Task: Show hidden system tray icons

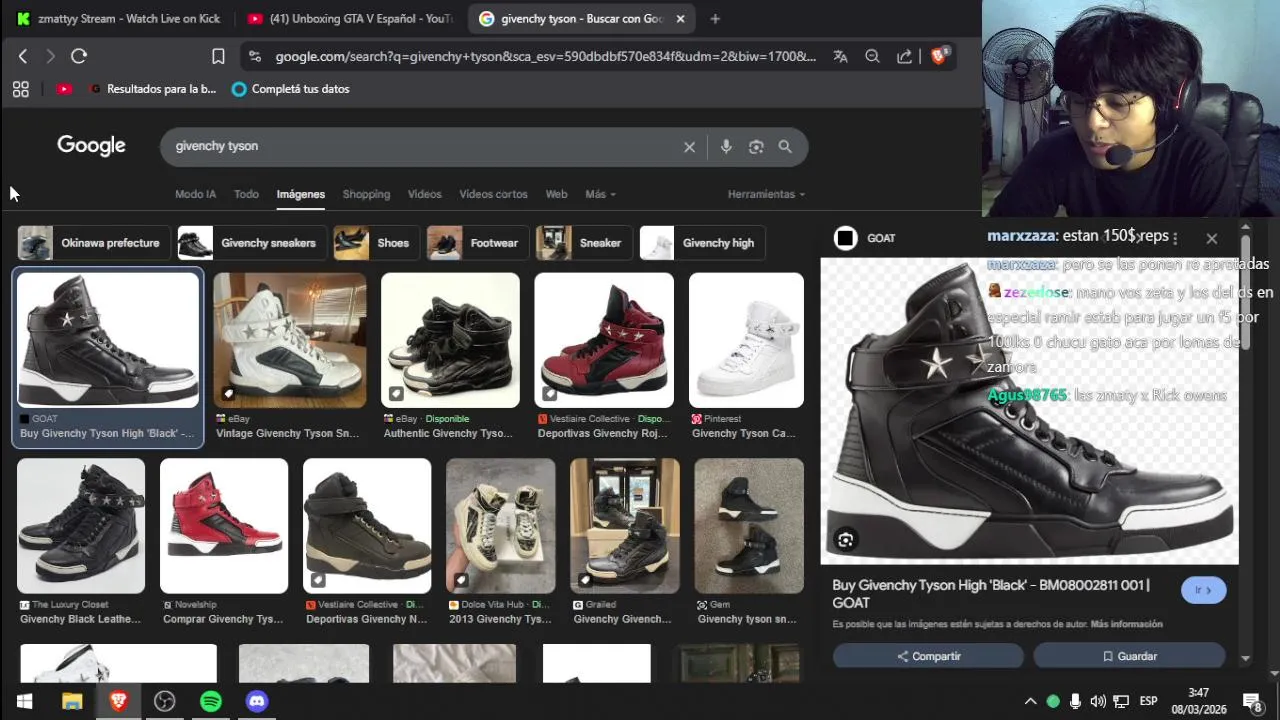Action: [1030, 701]
